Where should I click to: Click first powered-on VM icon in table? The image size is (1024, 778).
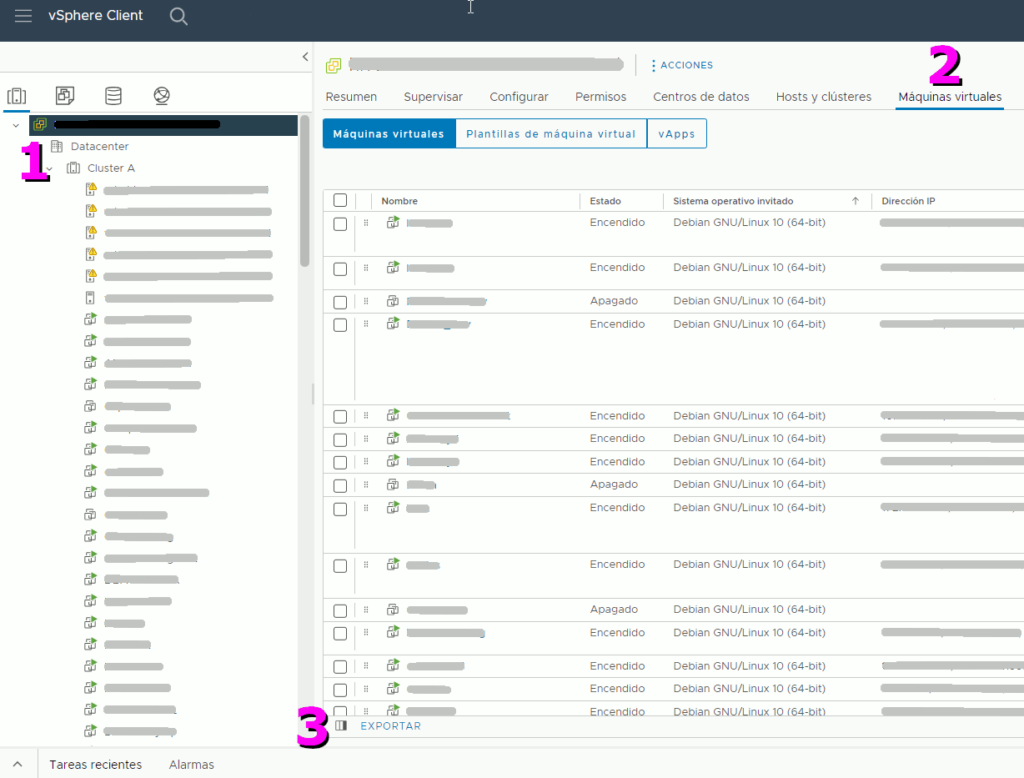click(x=392, y=222)
